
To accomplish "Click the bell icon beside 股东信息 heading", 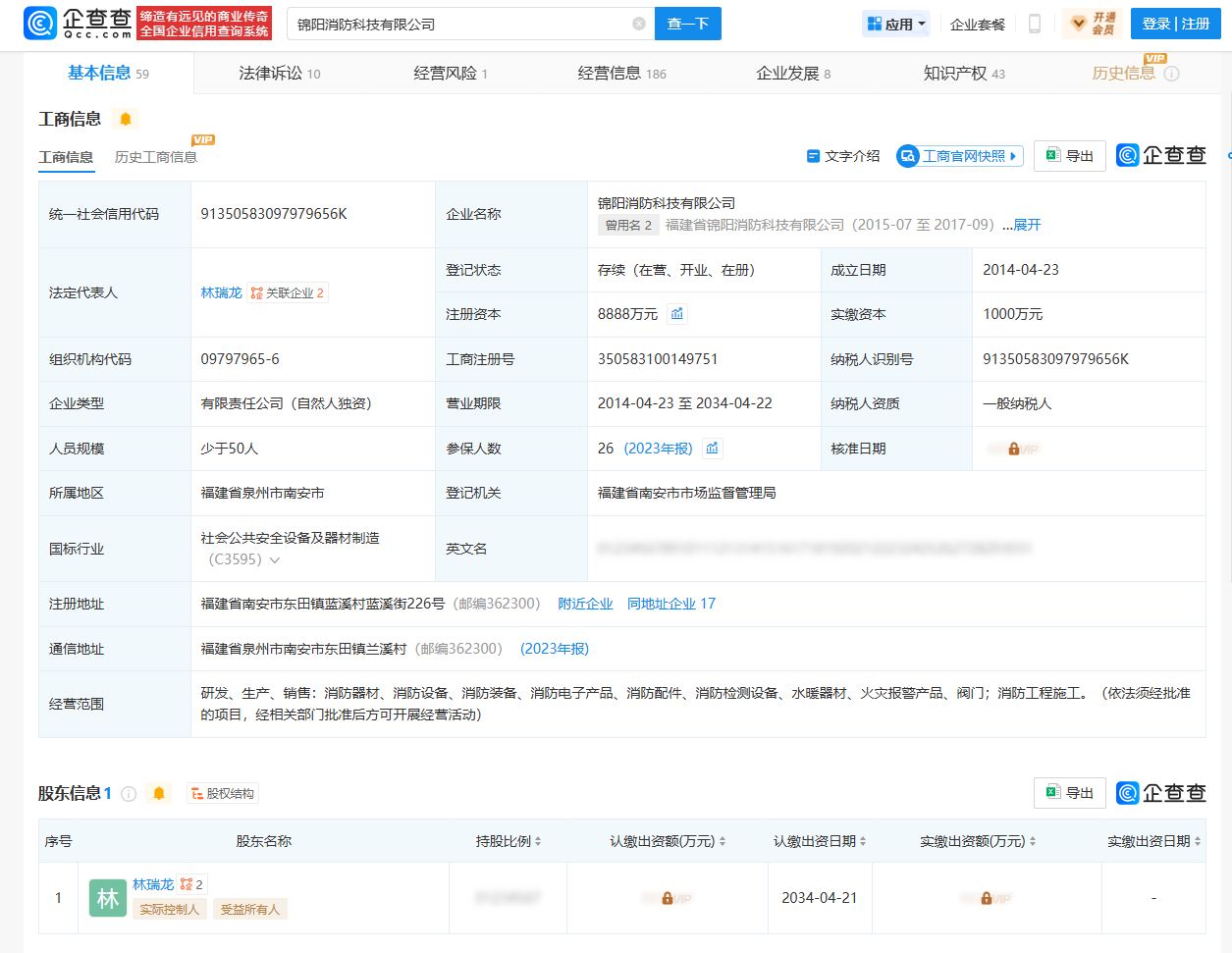I will (x=159, y=793).
